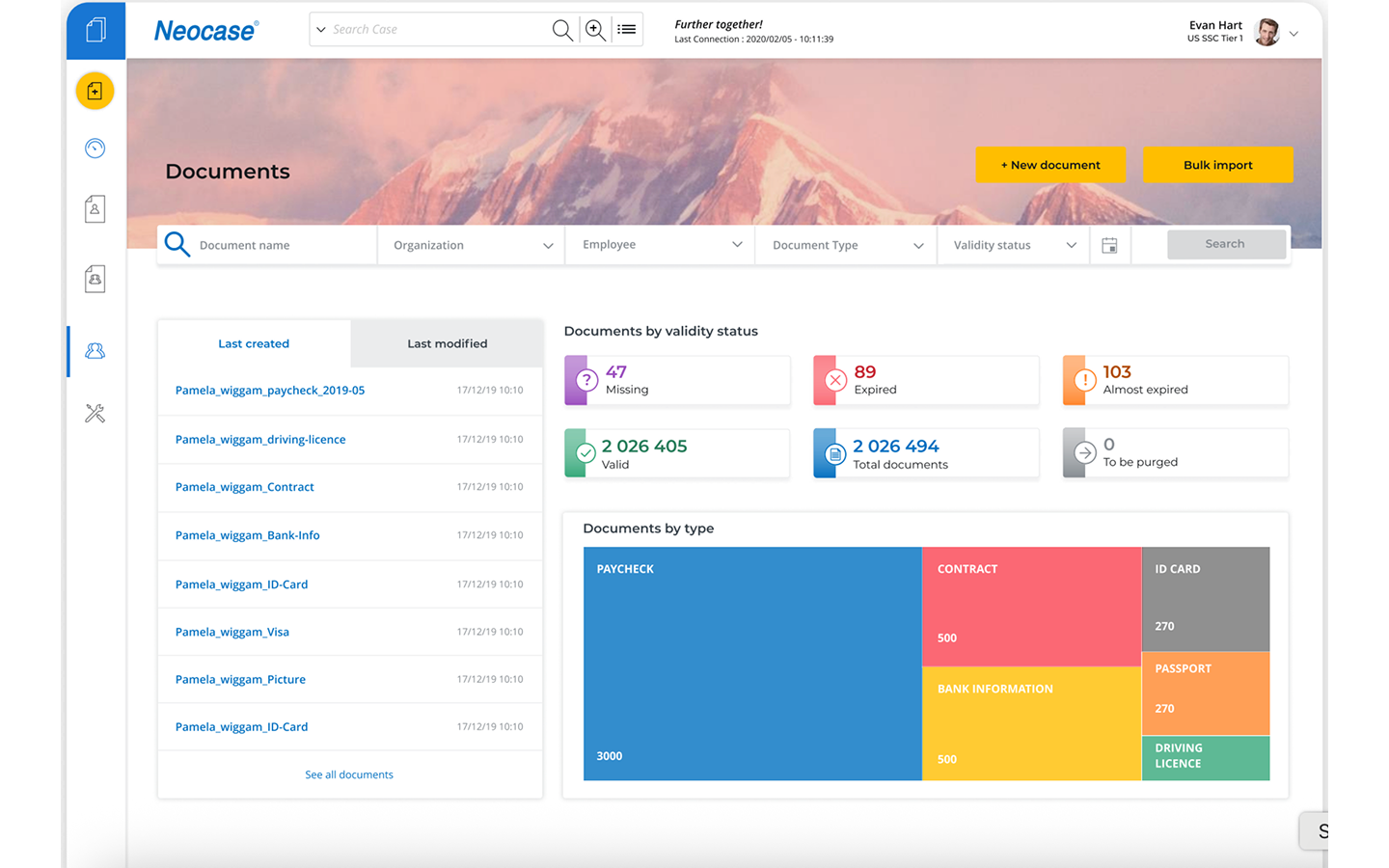Open Pamela_wiggam_Contract document

click(245, 487)
